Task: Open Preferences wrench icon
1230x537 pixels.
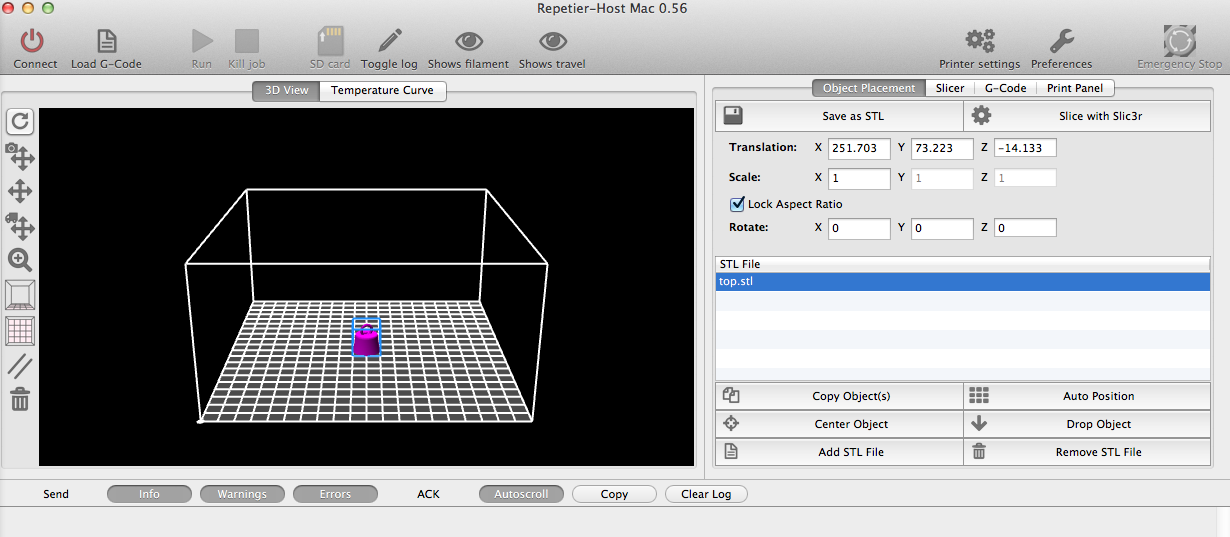Action: coord(1061,41)
